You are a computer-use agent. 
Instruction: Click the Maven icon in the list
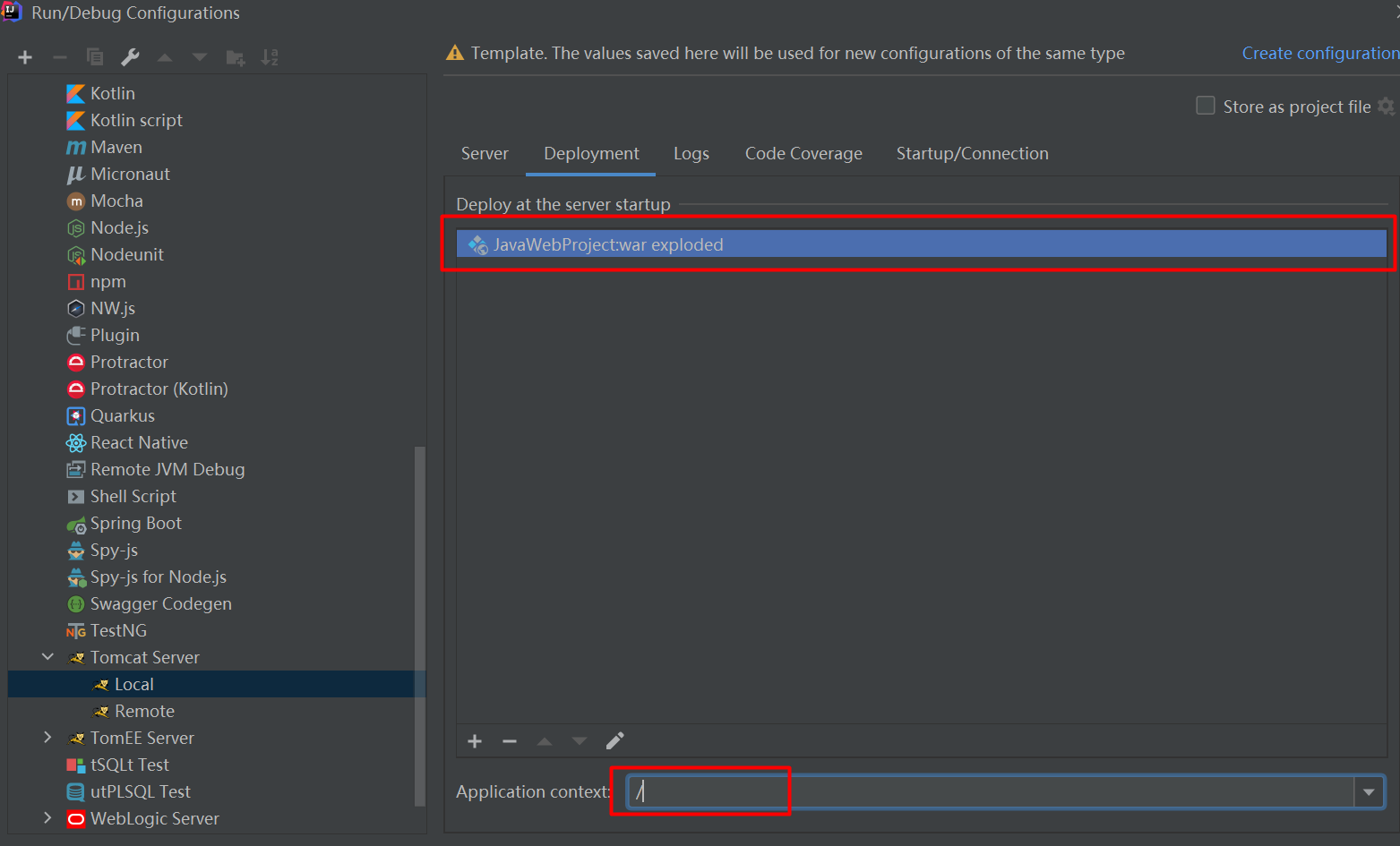coord(76,147)
